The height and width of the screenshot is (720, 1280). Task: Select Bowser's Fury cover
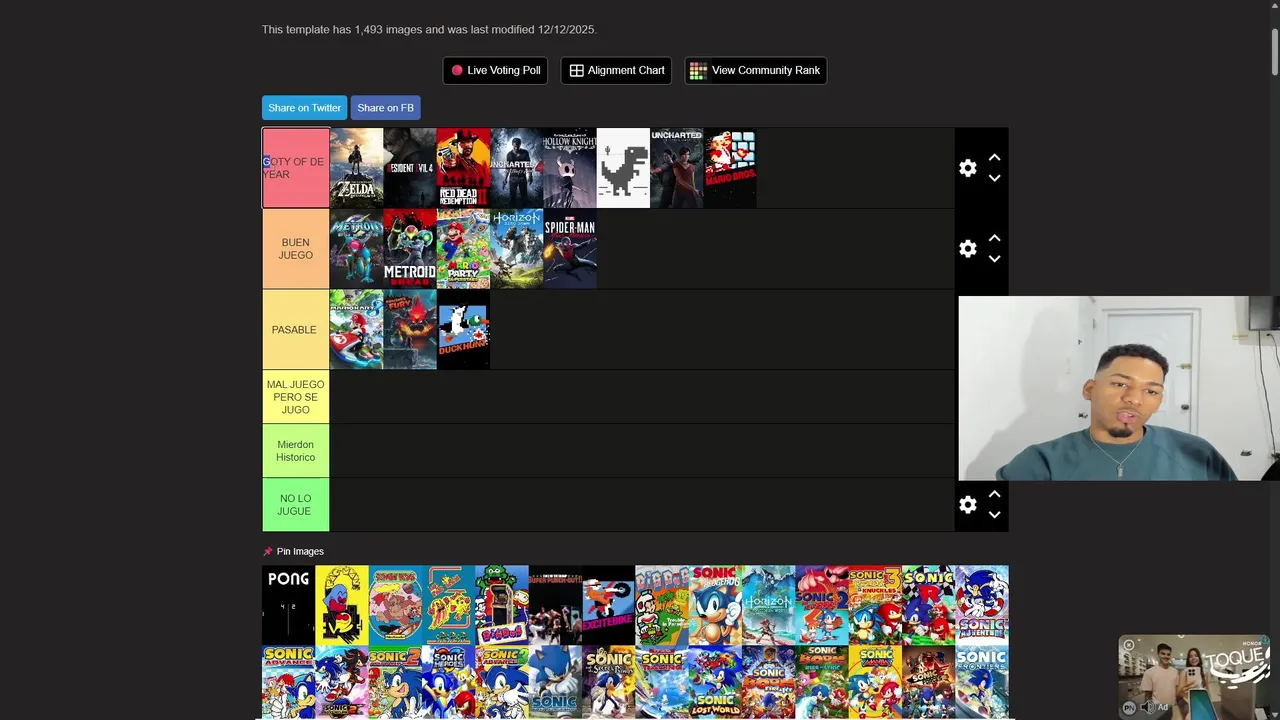click(410, 330)
